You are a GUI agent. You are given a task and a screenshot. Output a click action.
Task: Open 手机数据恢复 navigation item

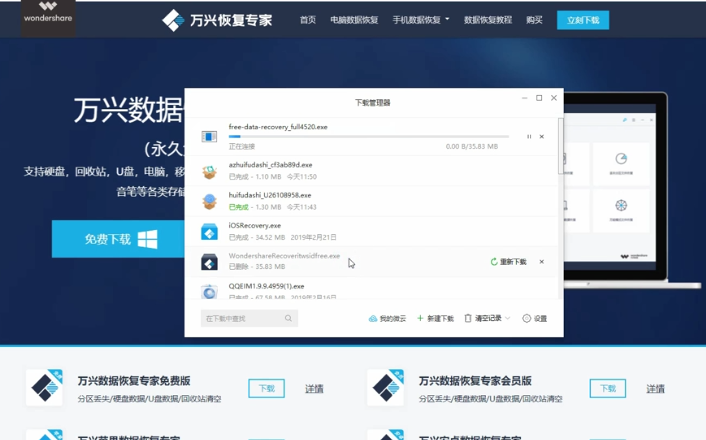click(x=416, y=20)
